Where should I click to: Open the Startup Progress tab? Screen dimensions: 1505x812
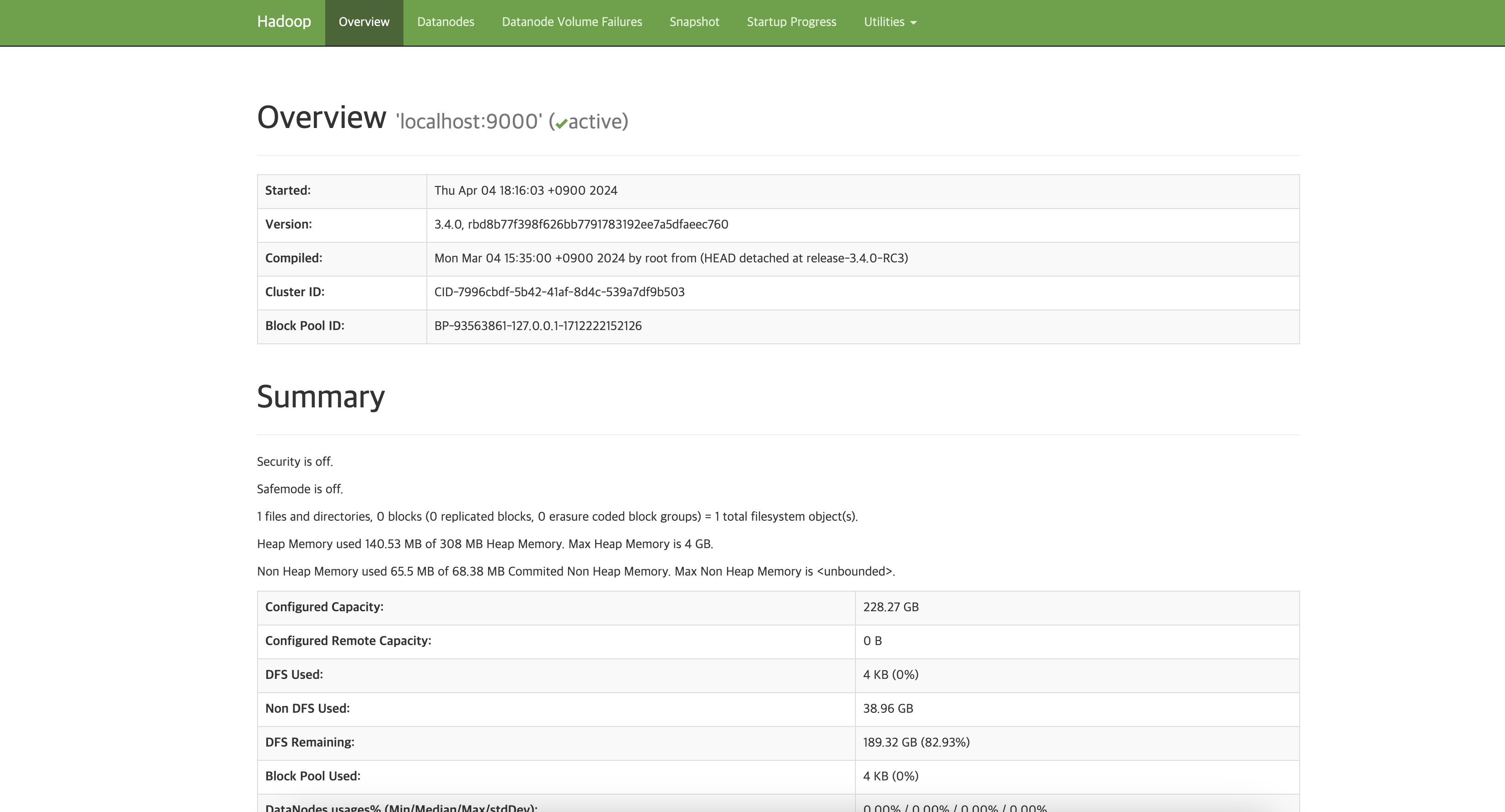(791, 22)
